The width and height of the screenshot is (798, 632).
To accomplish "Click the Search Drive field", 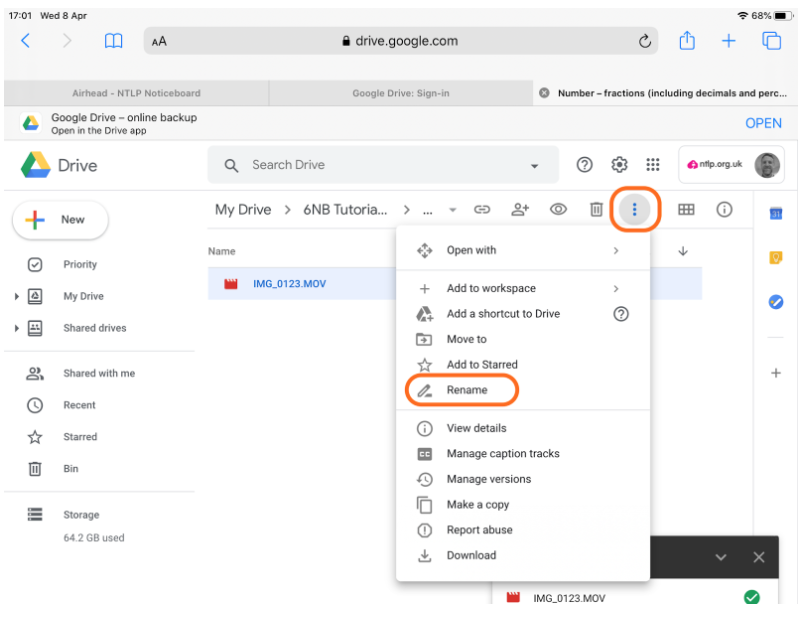I will (x=383, y=165).
